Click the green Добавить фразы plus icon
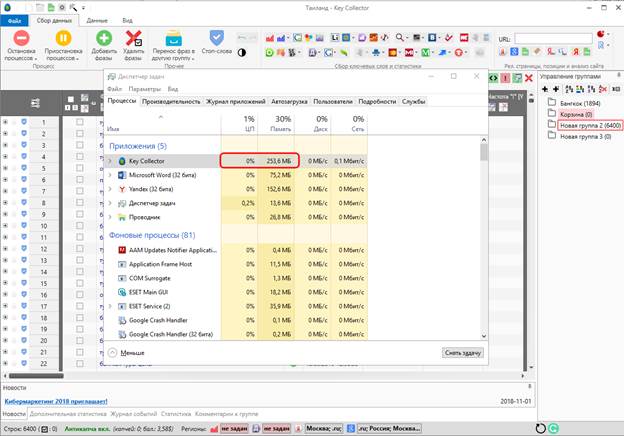Viewport: 624px width, 436px height. [x=104, y=38]
